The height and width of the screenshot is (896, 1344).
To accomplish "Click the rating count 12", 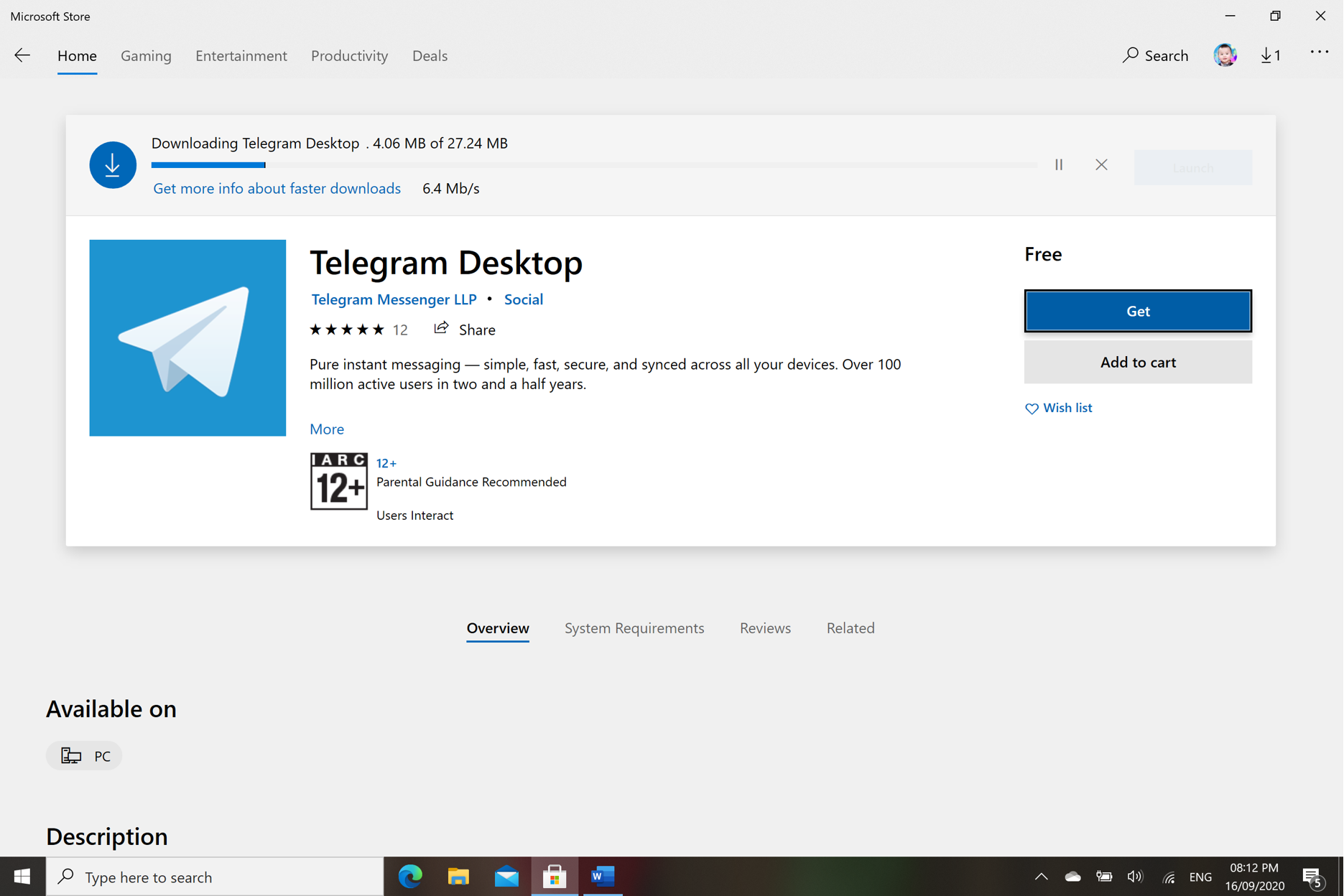I will pos(400,330).
